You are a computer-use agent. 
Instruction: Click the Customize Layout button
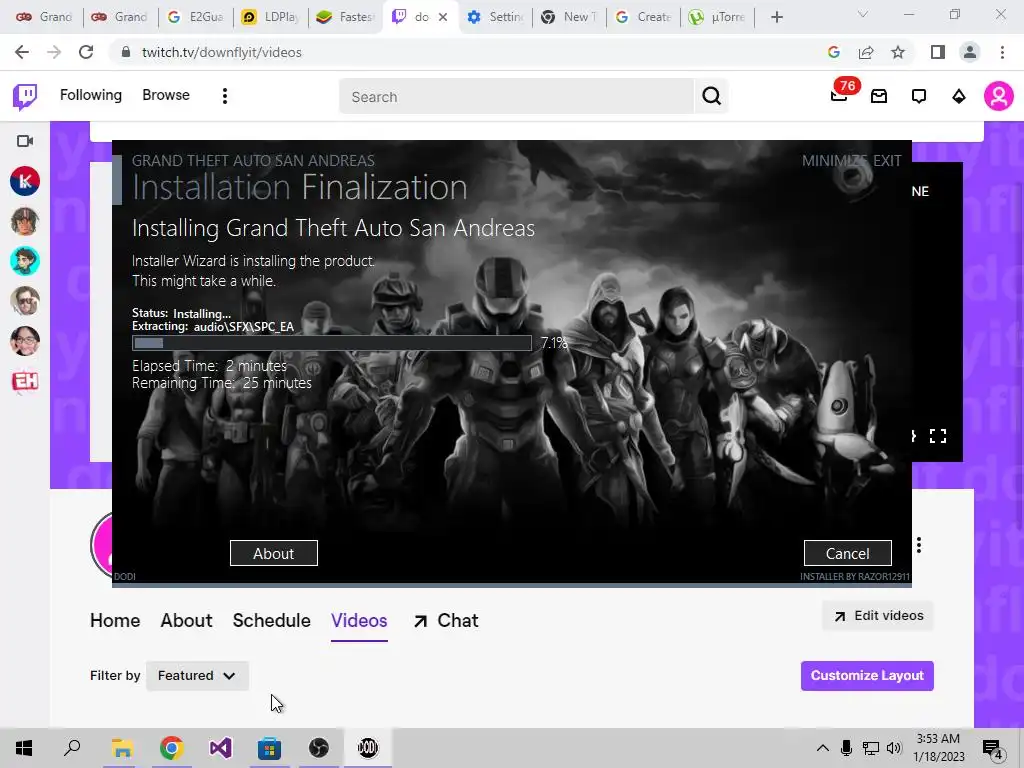867,676
